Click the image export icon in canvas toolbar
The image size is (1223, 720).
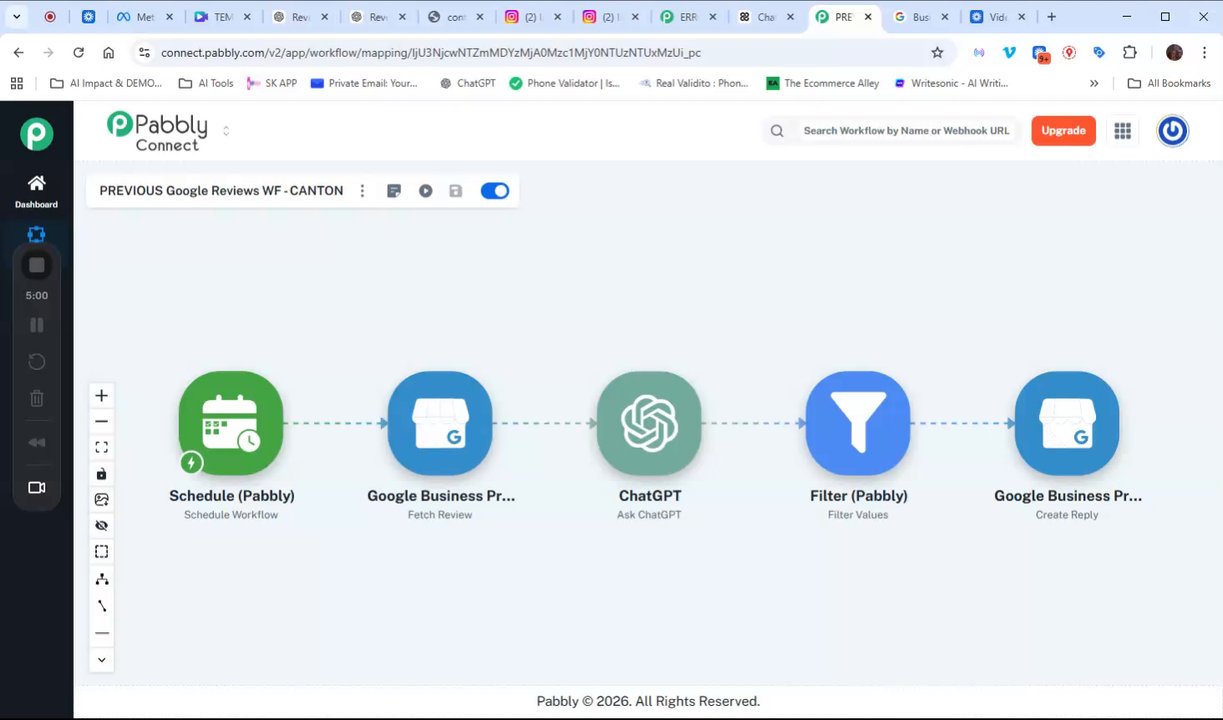101,499
